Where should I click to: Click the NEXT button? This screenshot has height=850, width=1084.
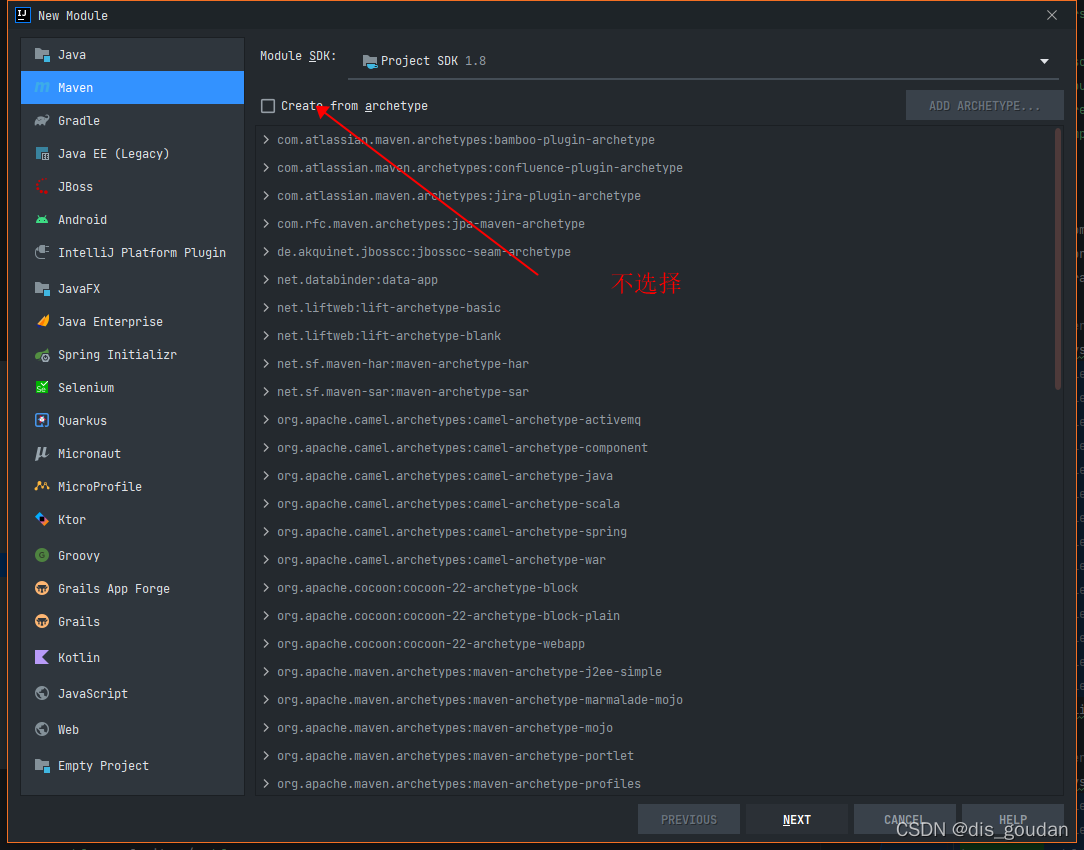pyautogui.click(x=796, y=820)
